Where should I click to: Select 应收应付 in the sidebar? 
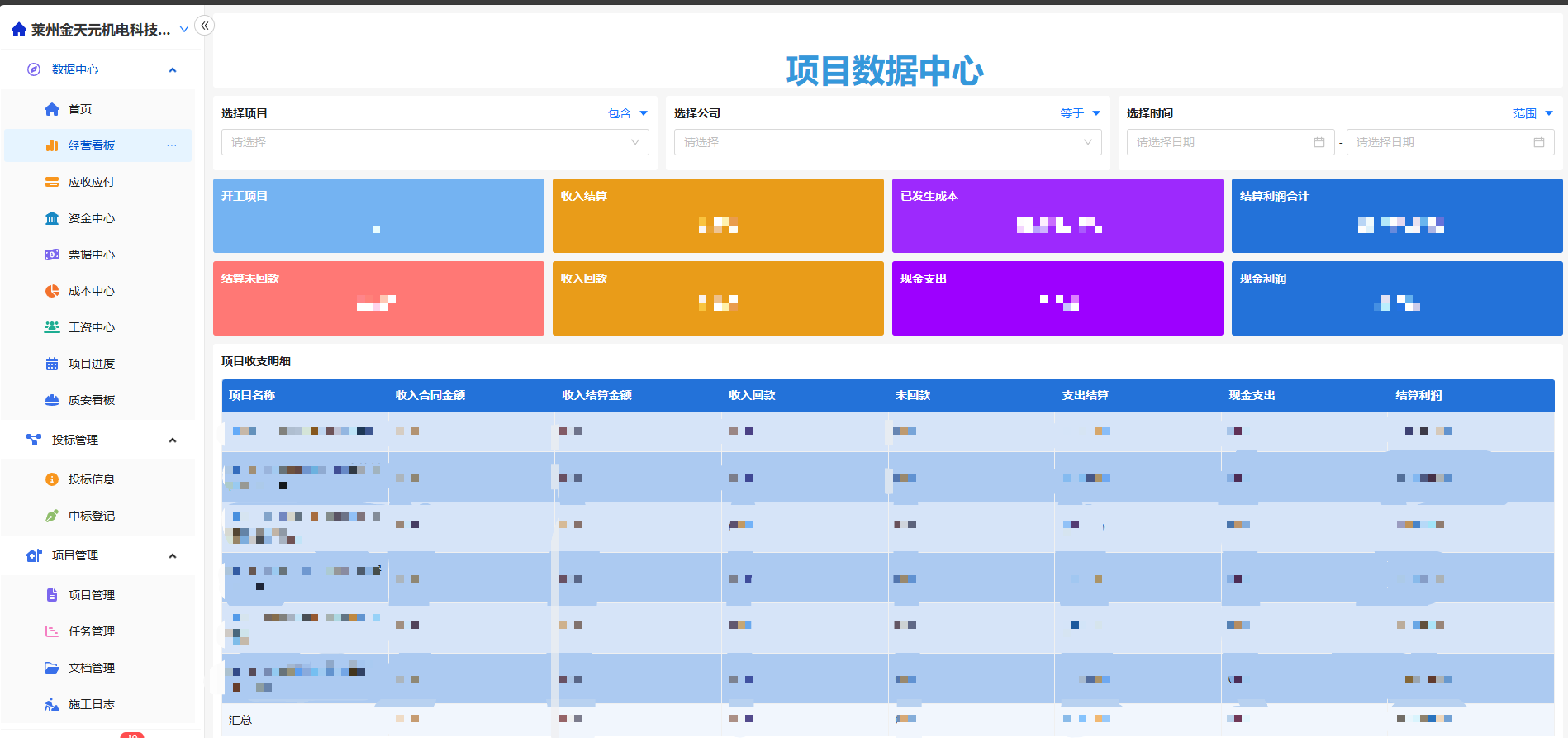pos(92,182)
